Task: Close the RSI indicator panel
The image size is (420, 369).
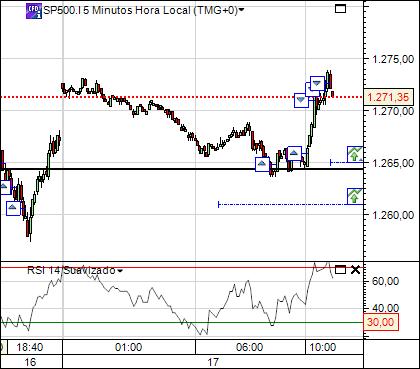Action: (x=356, y=269)
